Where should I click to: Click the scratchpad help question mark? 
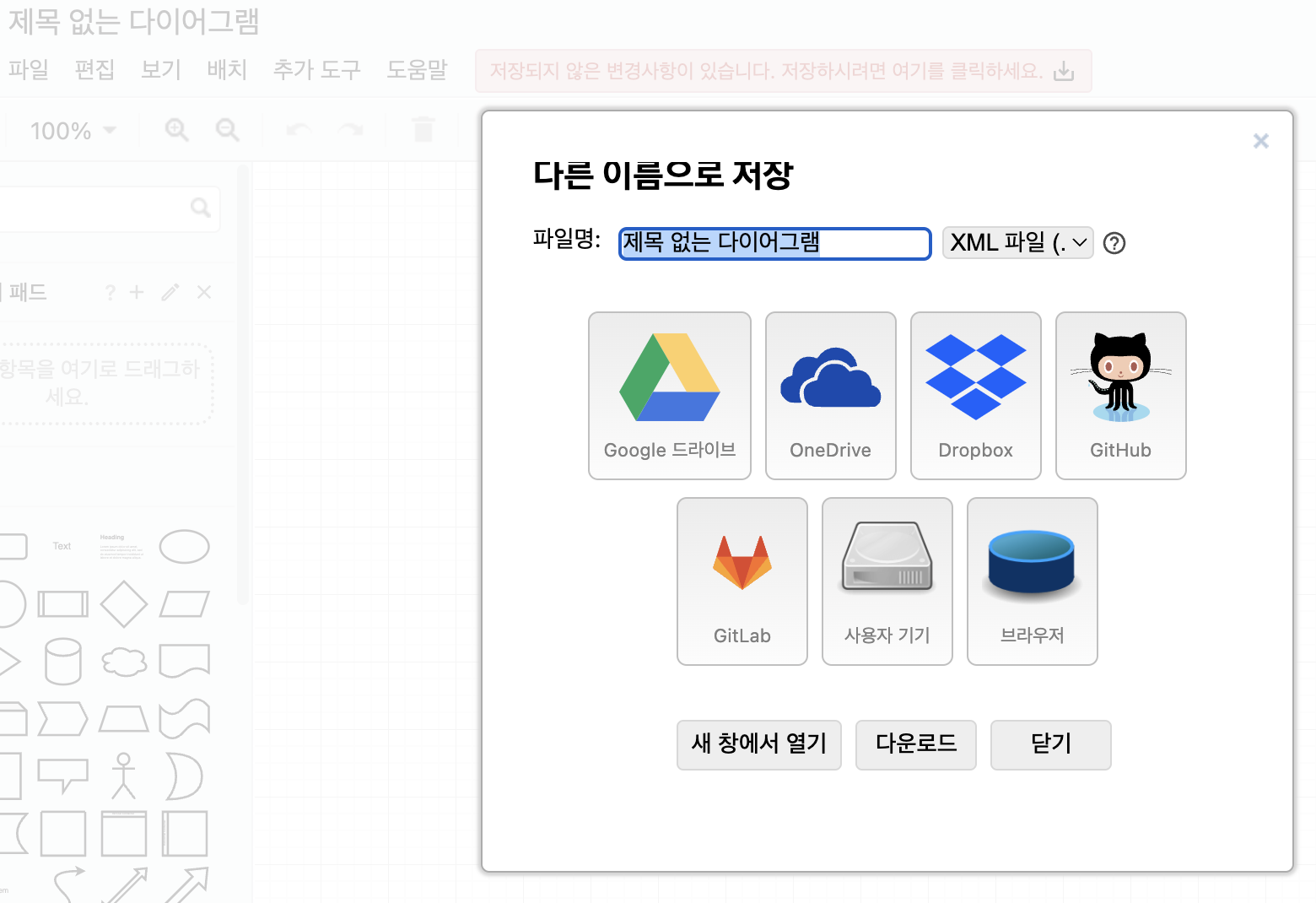pos(110,292)
